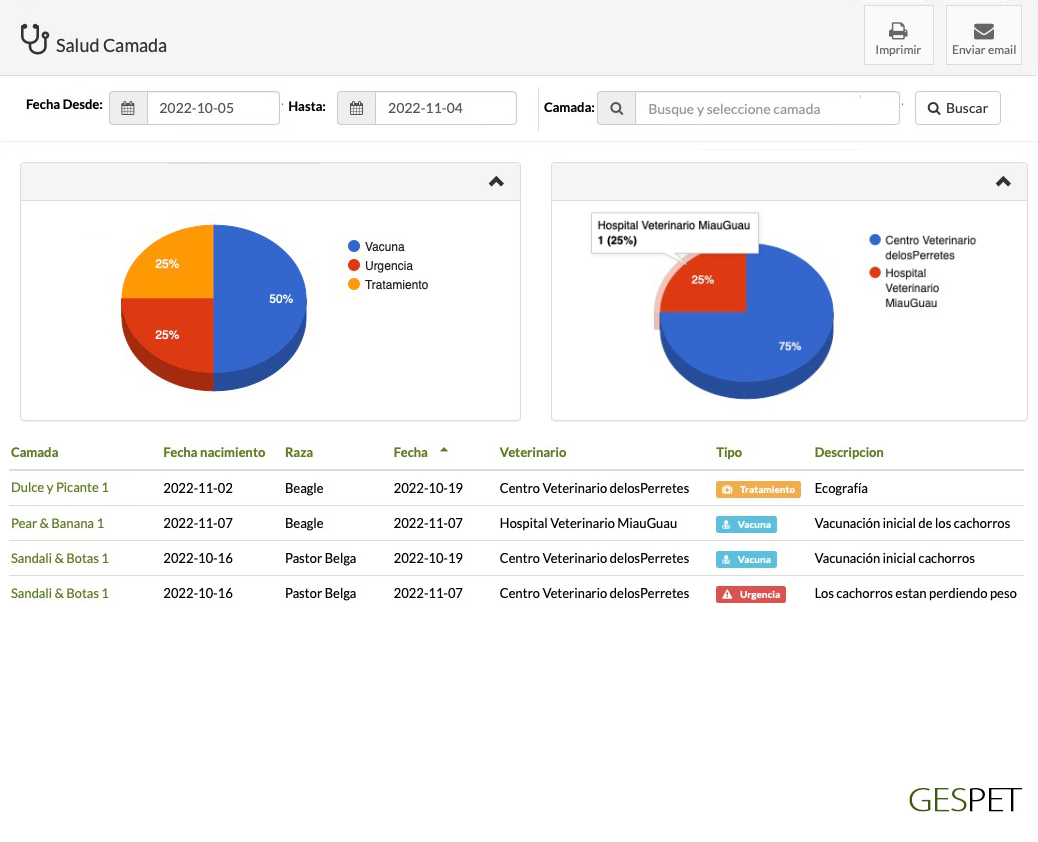Viewport: 1038px width, 842px height.
Task: Sort table by Veterinario column header
Action: [x=532, y=452]
